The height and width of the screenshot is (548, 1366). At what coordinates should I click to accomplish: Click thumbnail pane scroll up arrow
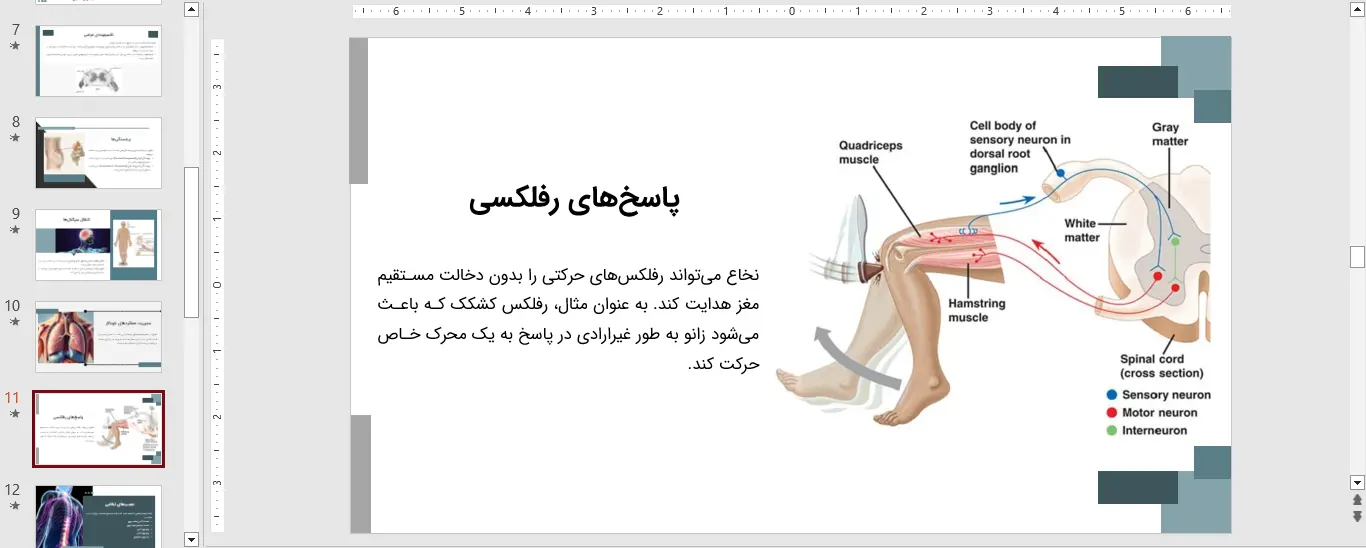pyautogui.click(x=192, y=10)
